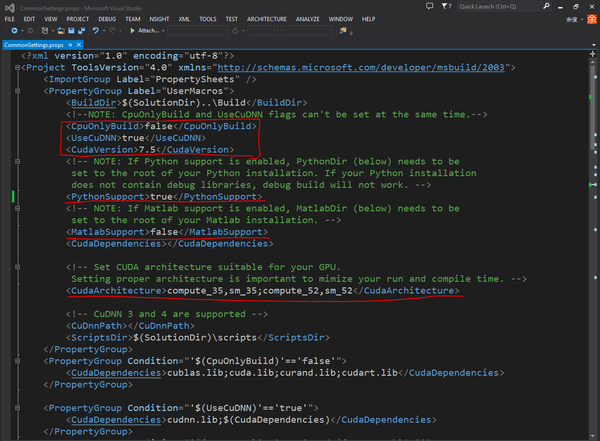Toggle pin on CommonSettings.props tab
Screen dimensions: 600x441
[x=70, y=45]
